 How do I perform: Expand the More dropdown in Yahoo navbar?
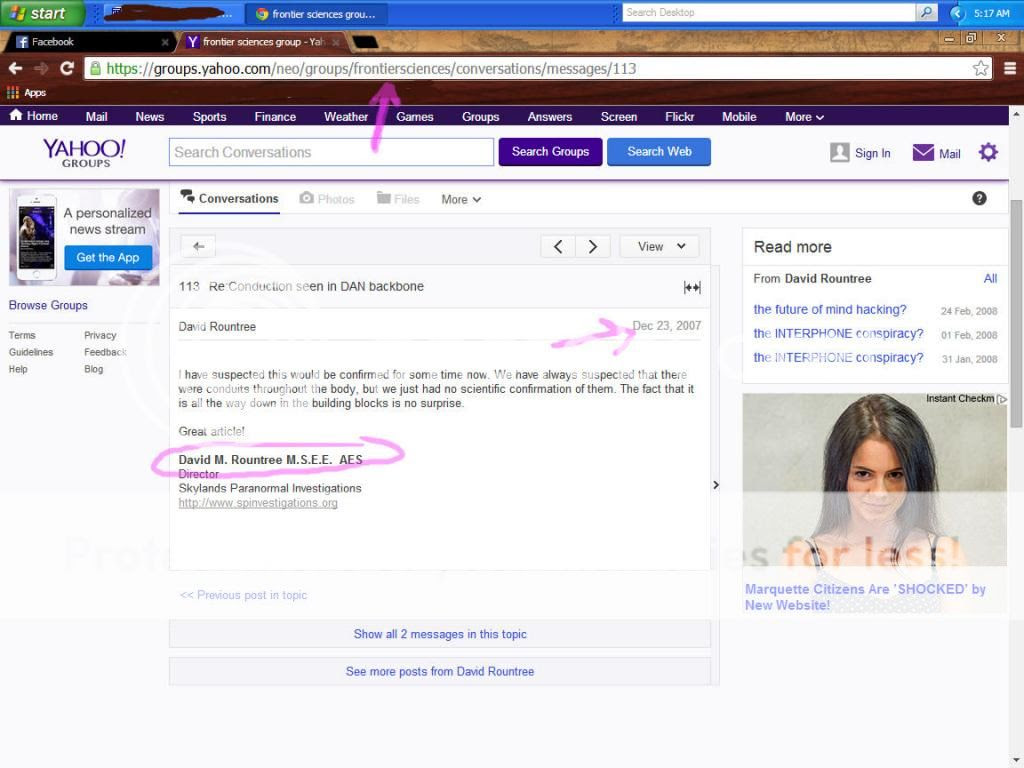[804, 117]
